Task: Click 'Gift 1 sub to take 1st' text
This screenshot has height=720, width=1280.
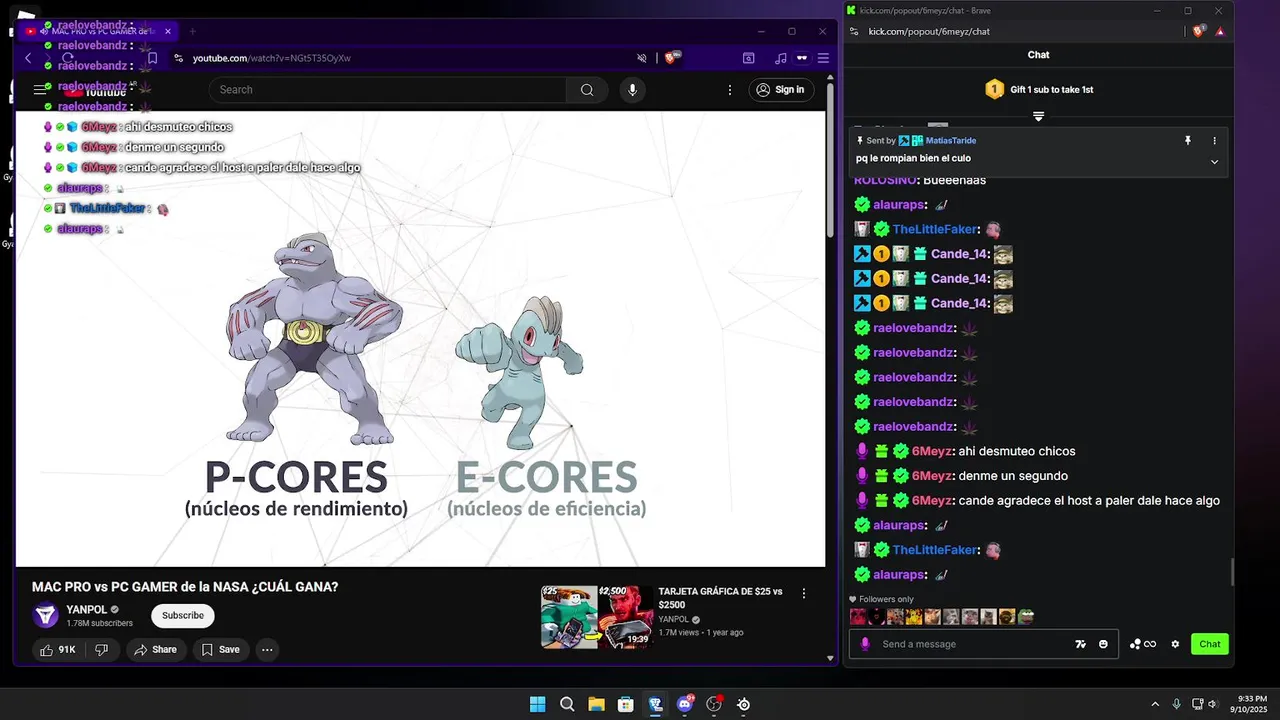Action: point(1052,90)
